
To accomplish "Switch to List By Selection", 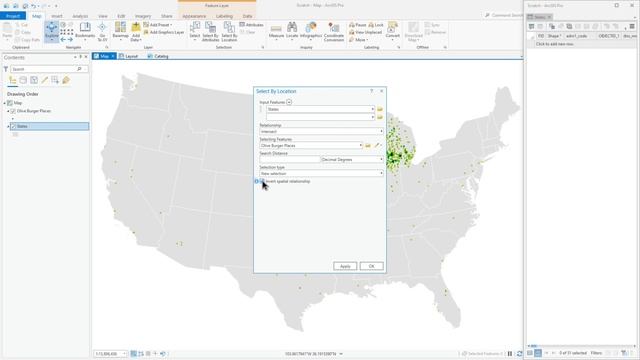I will pos(34,80).
